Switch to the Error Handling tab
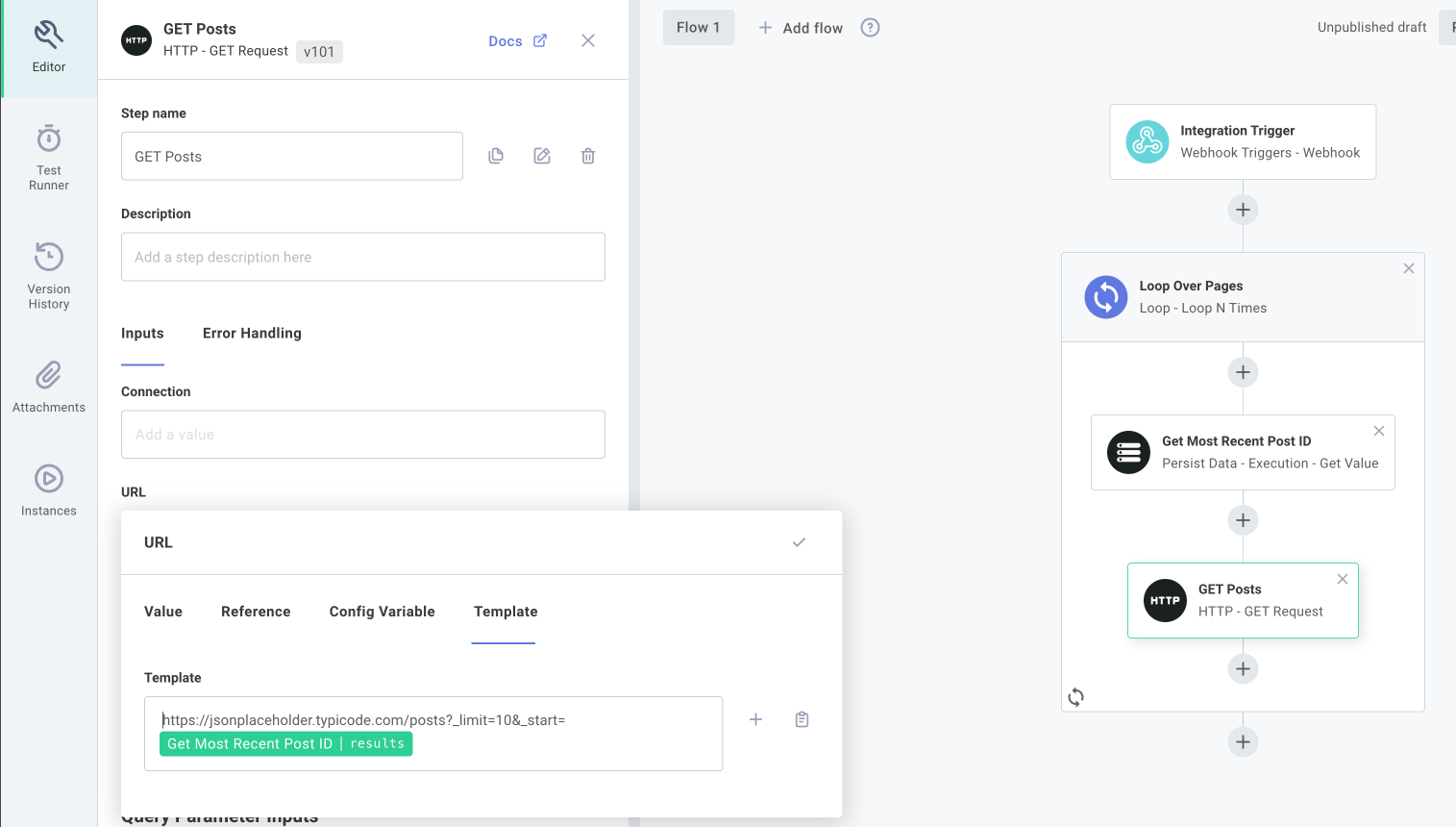The image size is (1456, 827). pos(252,334)
